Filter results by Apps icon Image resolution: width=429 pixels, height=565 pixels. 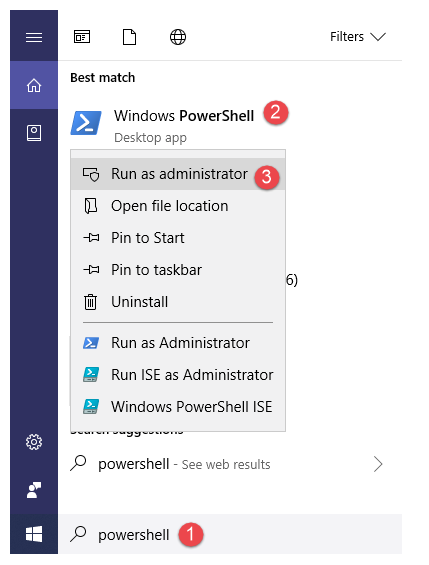(82, 37)
